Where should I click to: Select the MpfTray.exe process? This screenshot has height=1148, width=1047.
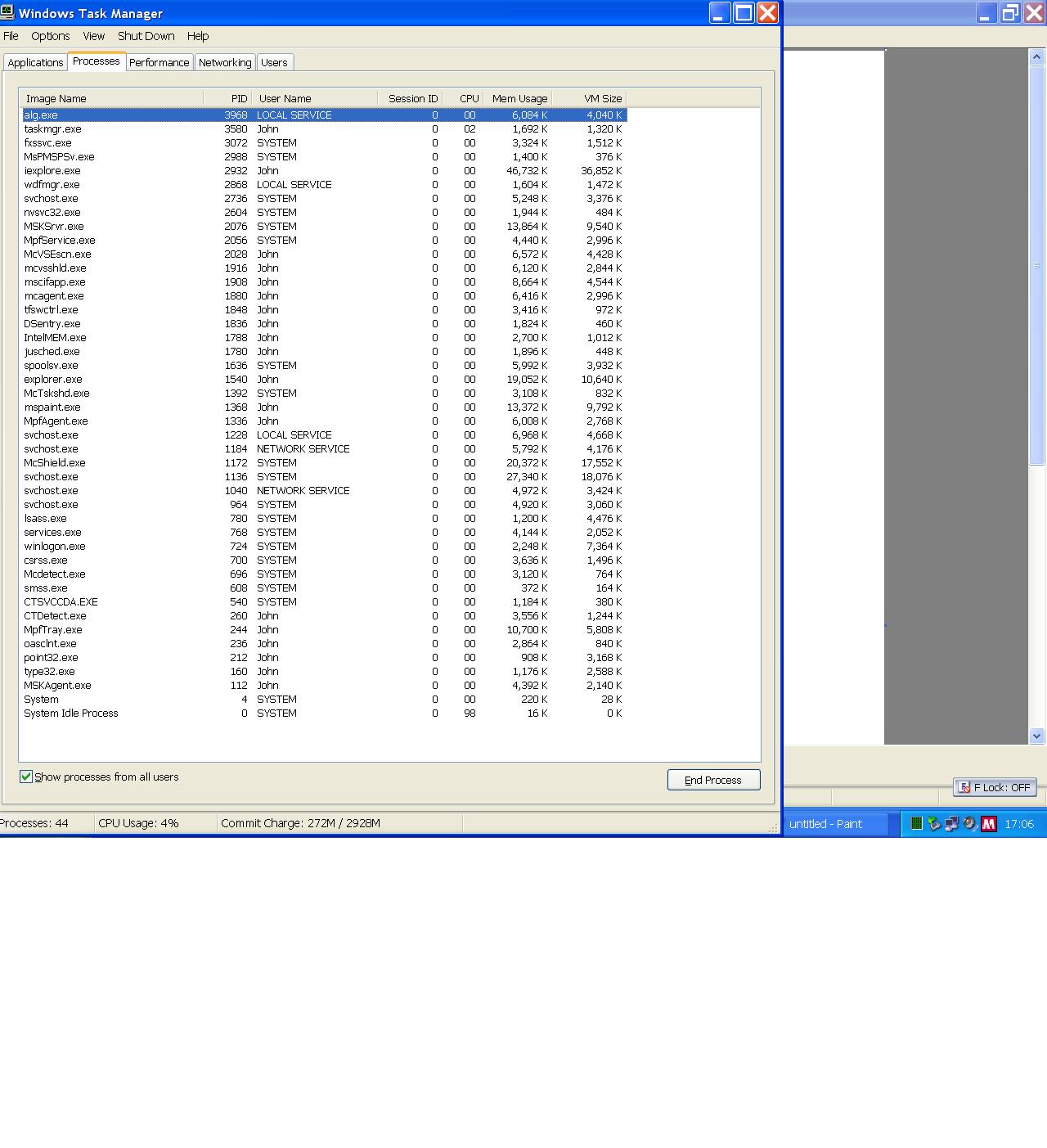[325, 630]
